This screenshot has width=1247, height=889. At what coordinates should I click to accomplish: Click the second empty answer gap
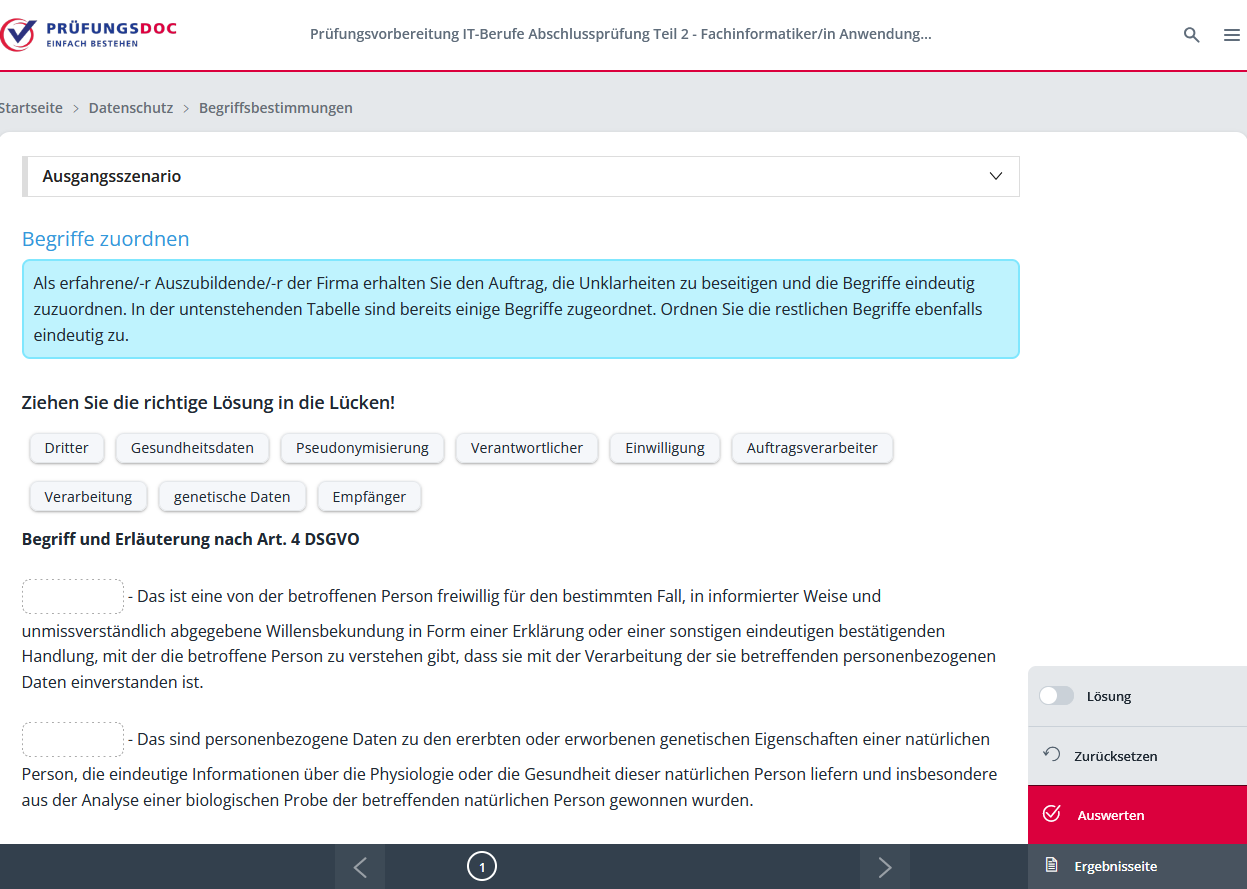(x=73, y=740)
